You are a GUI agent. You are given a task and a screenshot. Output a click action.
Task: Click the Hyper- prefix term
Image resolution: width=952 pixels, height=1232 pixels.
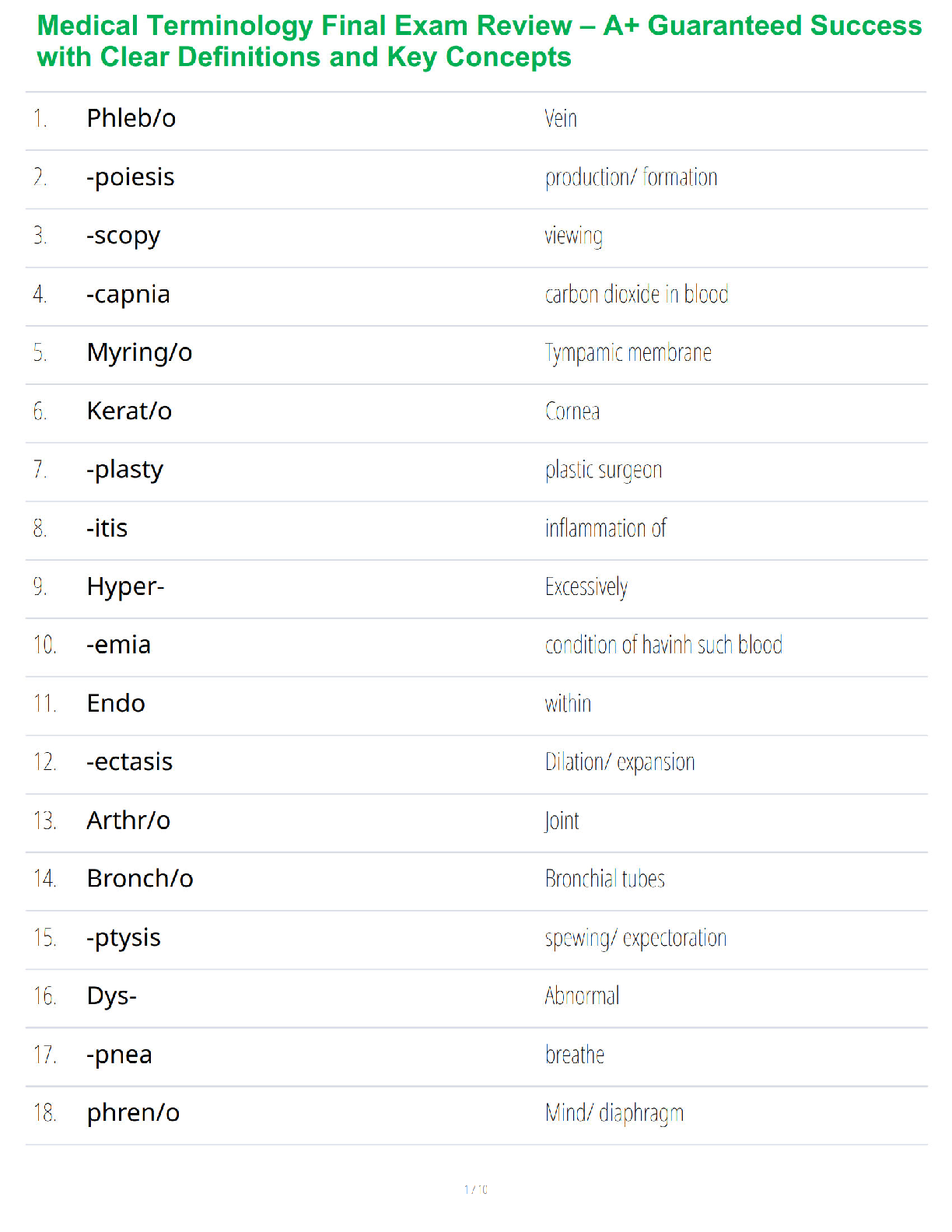pyautogui.click(x=125, y=586)
